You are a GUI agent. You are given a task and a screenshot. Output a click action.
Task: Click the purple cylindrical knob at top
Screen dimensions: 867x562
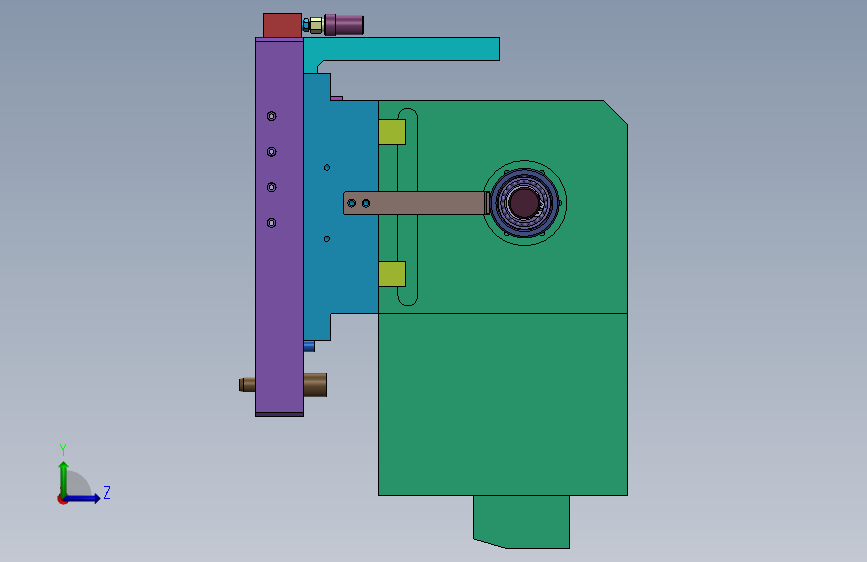(344, 25)
